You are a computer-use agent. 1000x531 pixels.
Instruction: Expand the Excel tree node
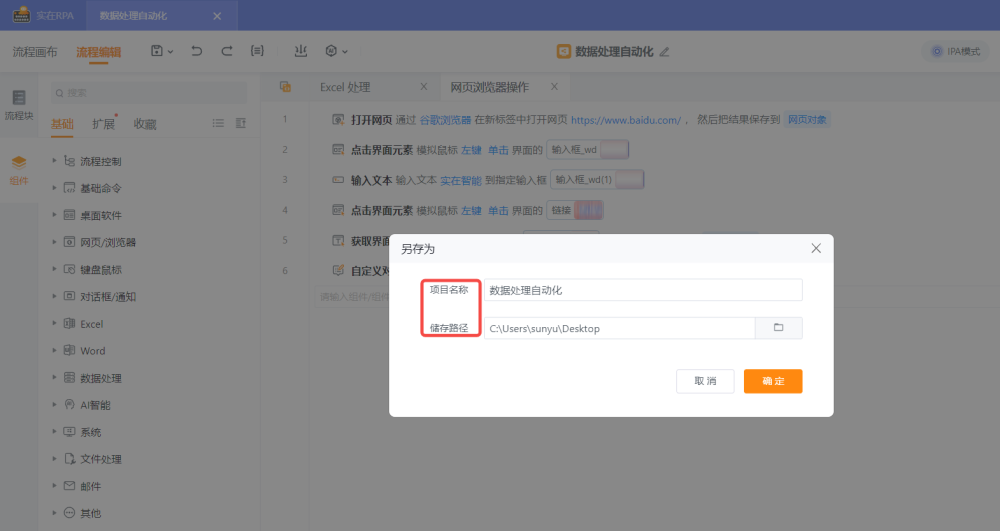coord(54,324)
